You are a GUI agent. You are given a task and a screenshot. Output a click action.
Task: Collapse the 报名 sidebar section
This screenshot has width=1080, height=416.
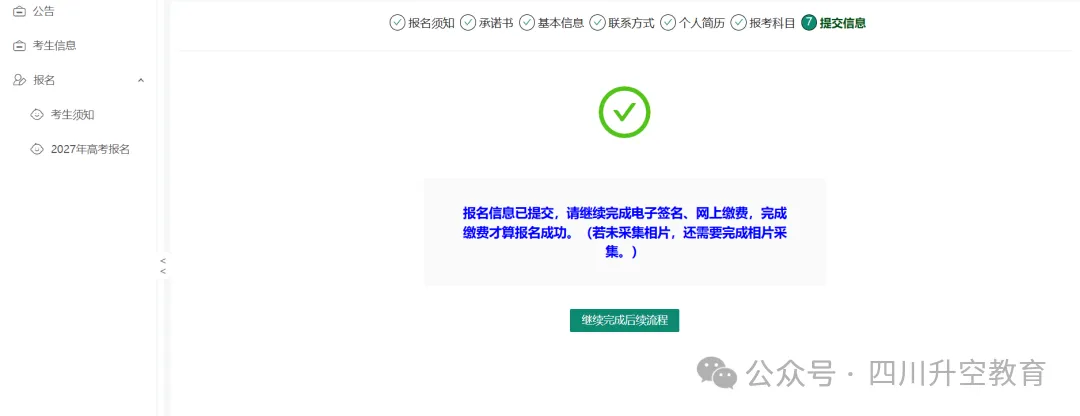point(78,80)
